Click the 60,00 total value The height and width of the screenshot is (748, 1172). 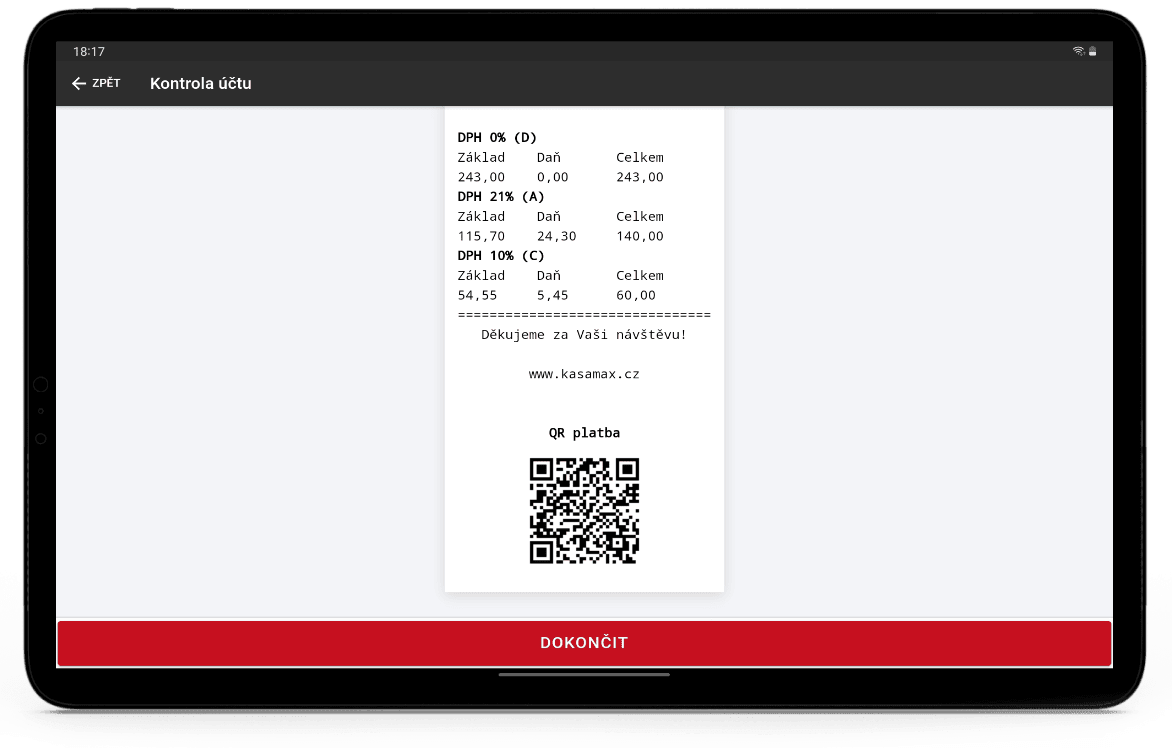coord(635,295)
